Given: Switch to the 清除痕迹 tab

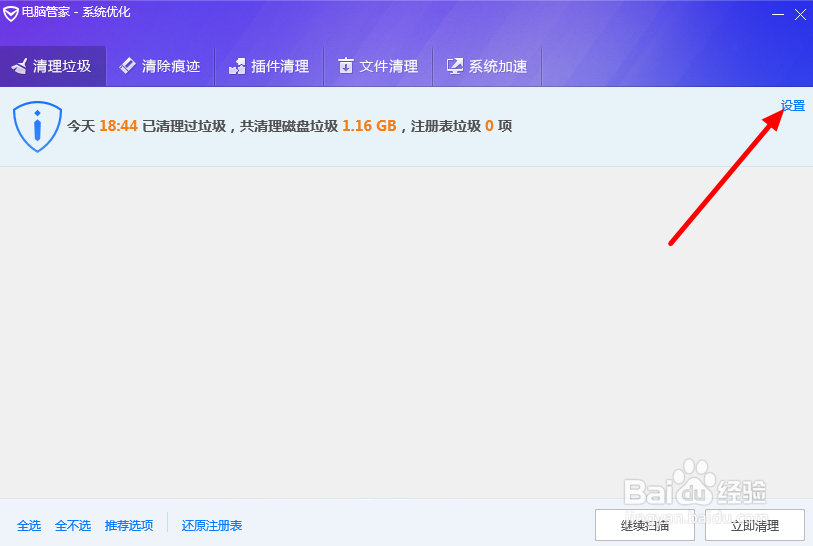Looking at the screenshot, I should point(161,66).
